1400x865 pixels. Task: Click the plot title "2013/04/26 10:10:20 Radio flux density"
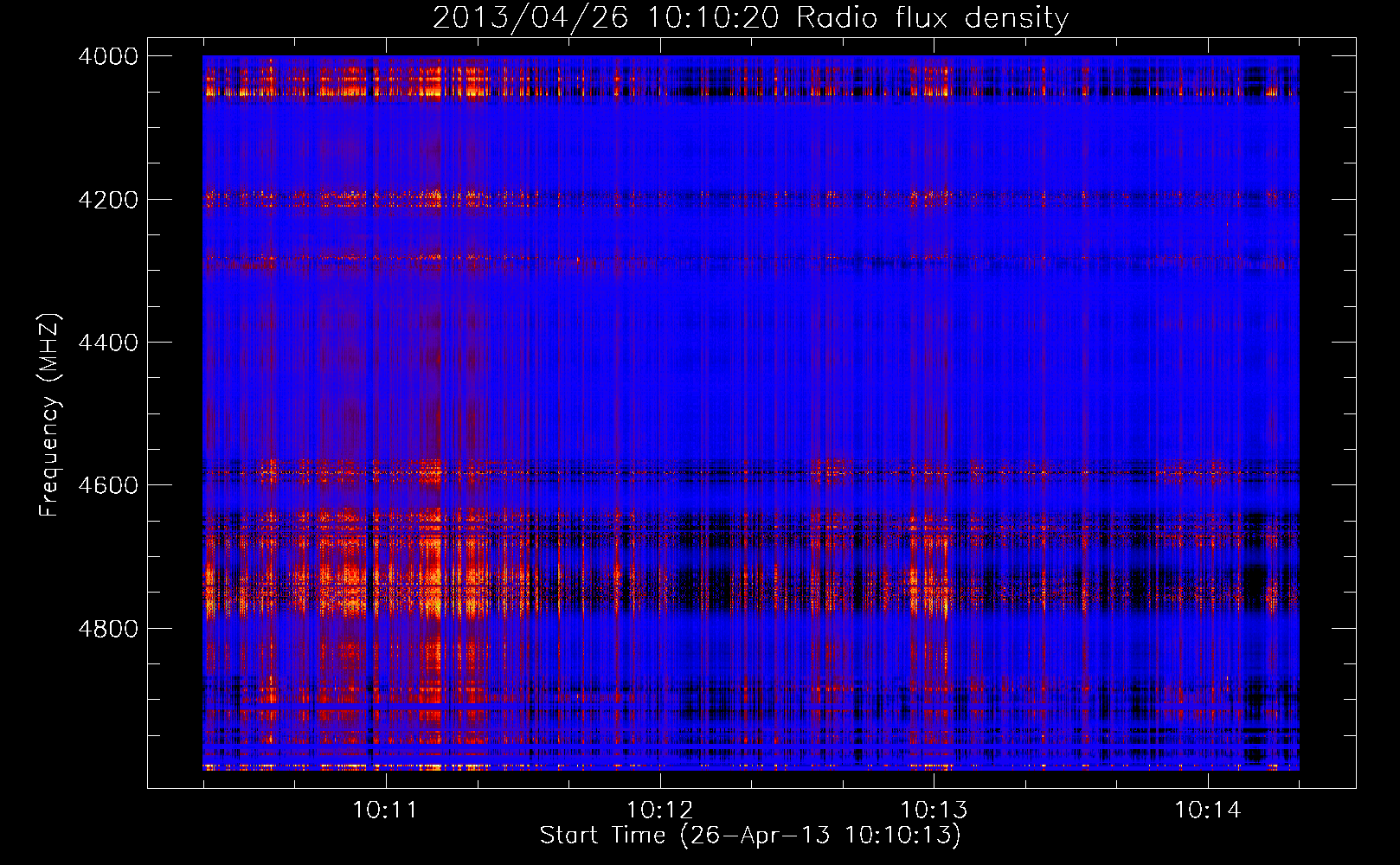pos(750,18)
